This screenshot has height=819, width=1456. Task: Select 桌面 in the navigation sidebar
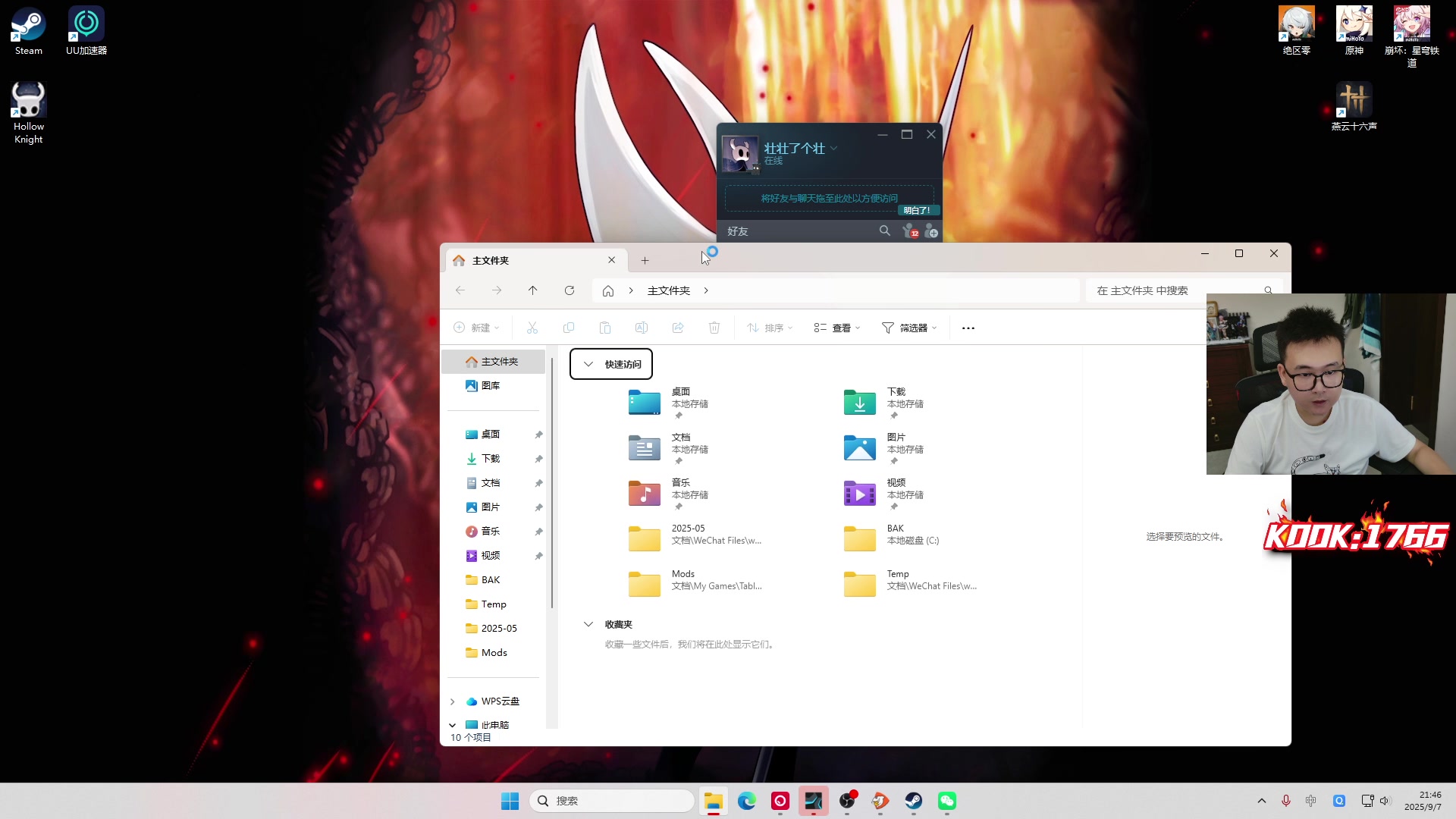(x=493, y=435)
